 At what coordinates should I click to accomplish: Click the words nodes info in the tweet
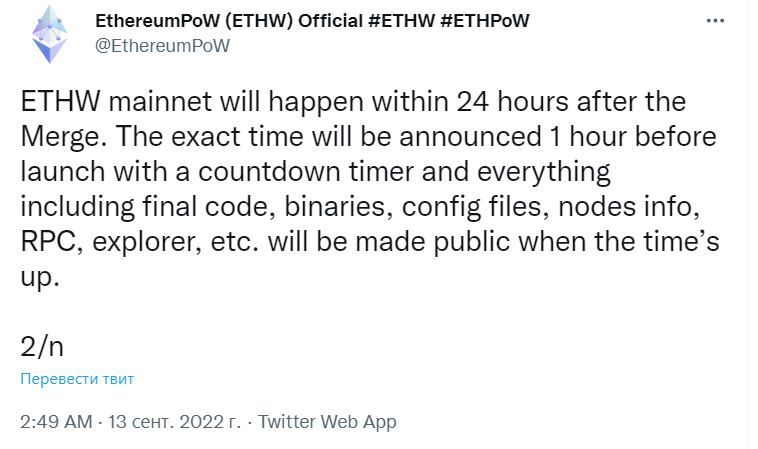point(628,207)
